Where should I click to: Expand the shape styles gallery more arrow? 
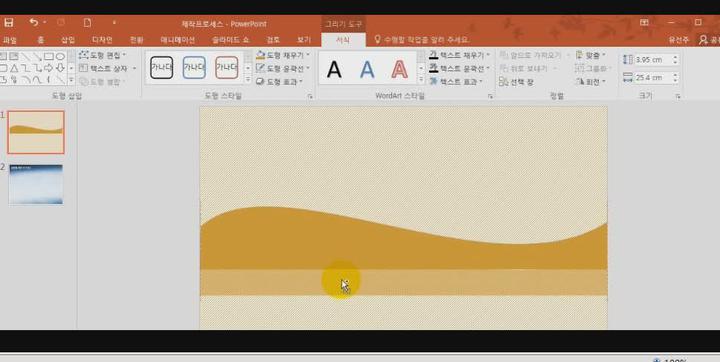[x=248, y=79]
